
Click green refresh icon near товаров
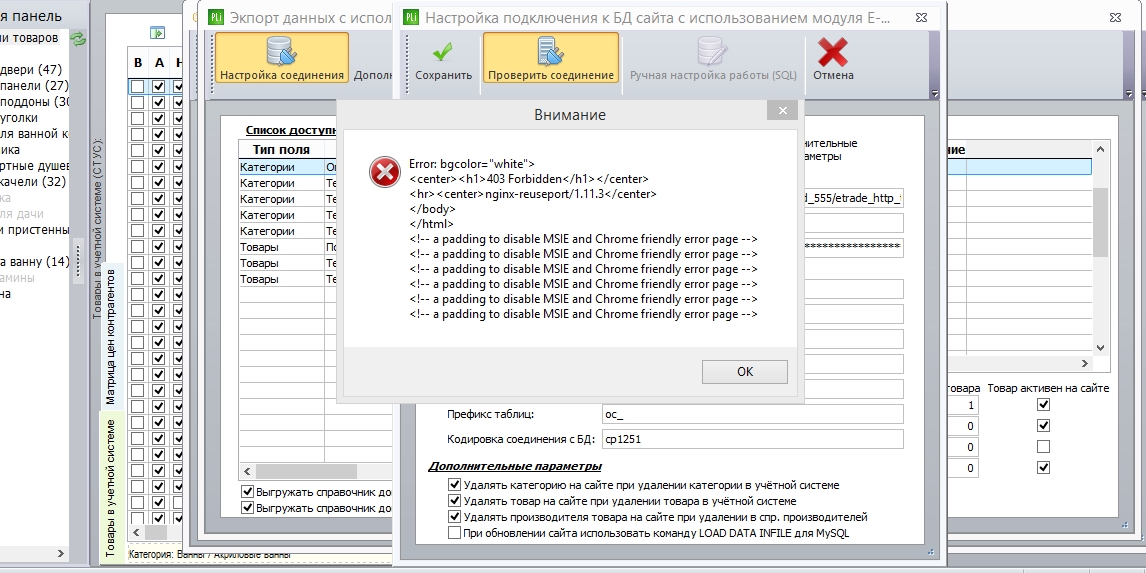[x=77, y=38]
